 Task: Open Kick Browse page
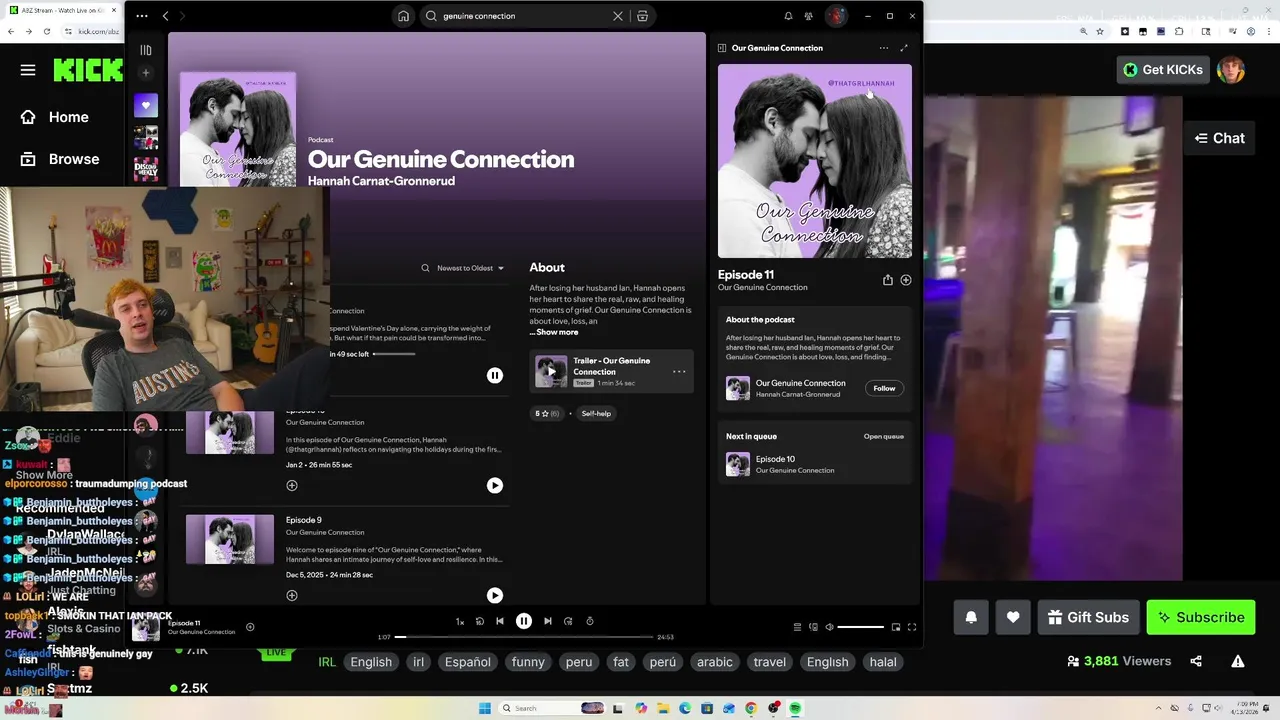click(x=60, y=159)
